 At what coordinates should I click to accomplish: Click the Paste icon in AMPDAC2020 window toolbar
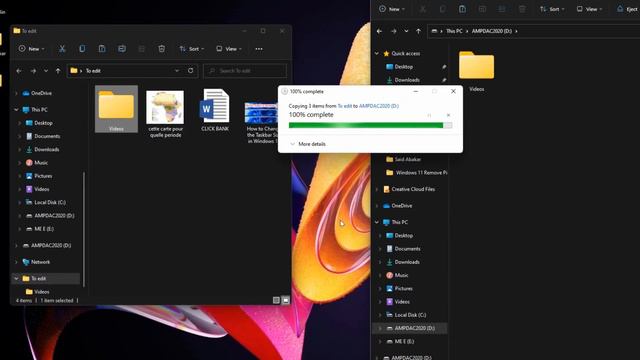click(x=462, y=9)
